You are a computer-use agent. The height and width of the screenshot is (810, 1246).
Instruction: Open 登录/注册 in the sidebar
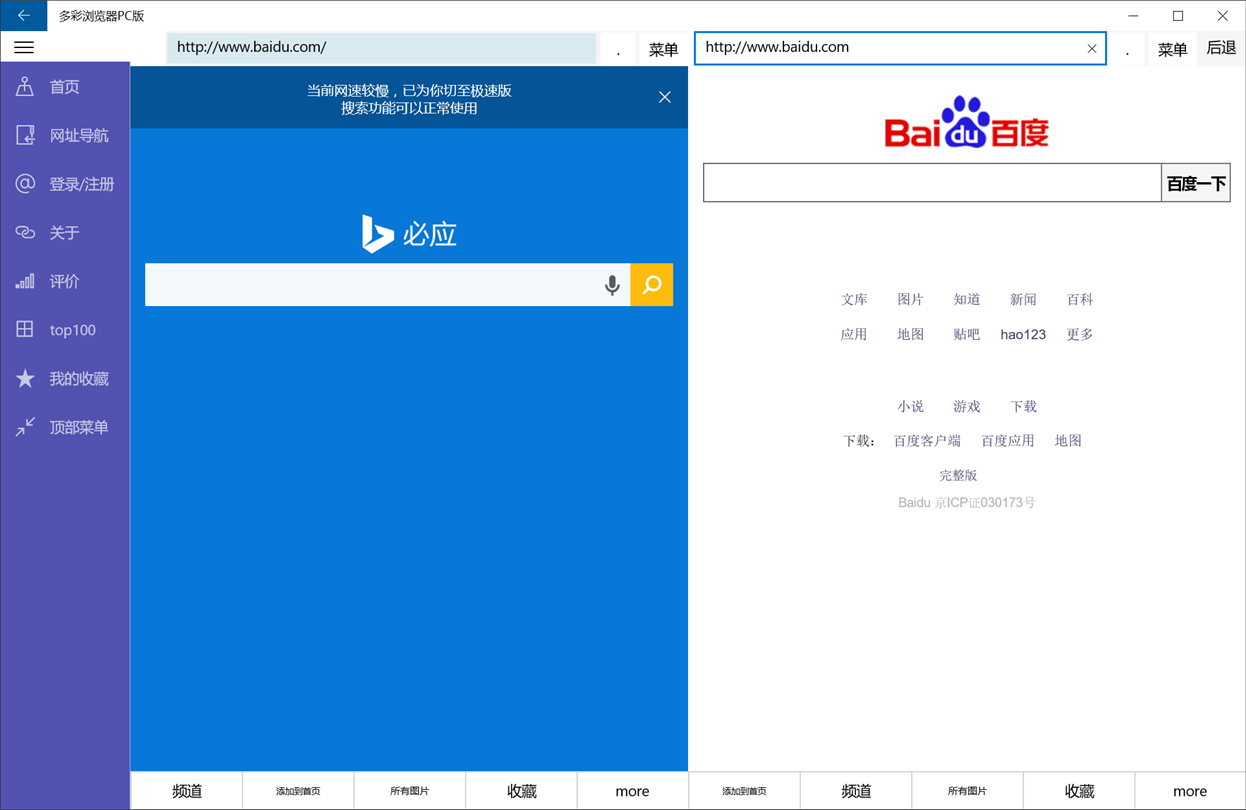click(65, 184)
